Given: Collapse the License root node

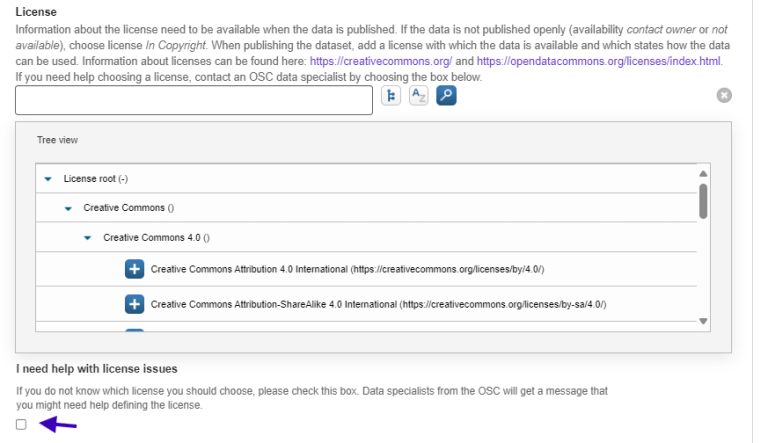Looking at the screenshot, I should click(48, 179).
